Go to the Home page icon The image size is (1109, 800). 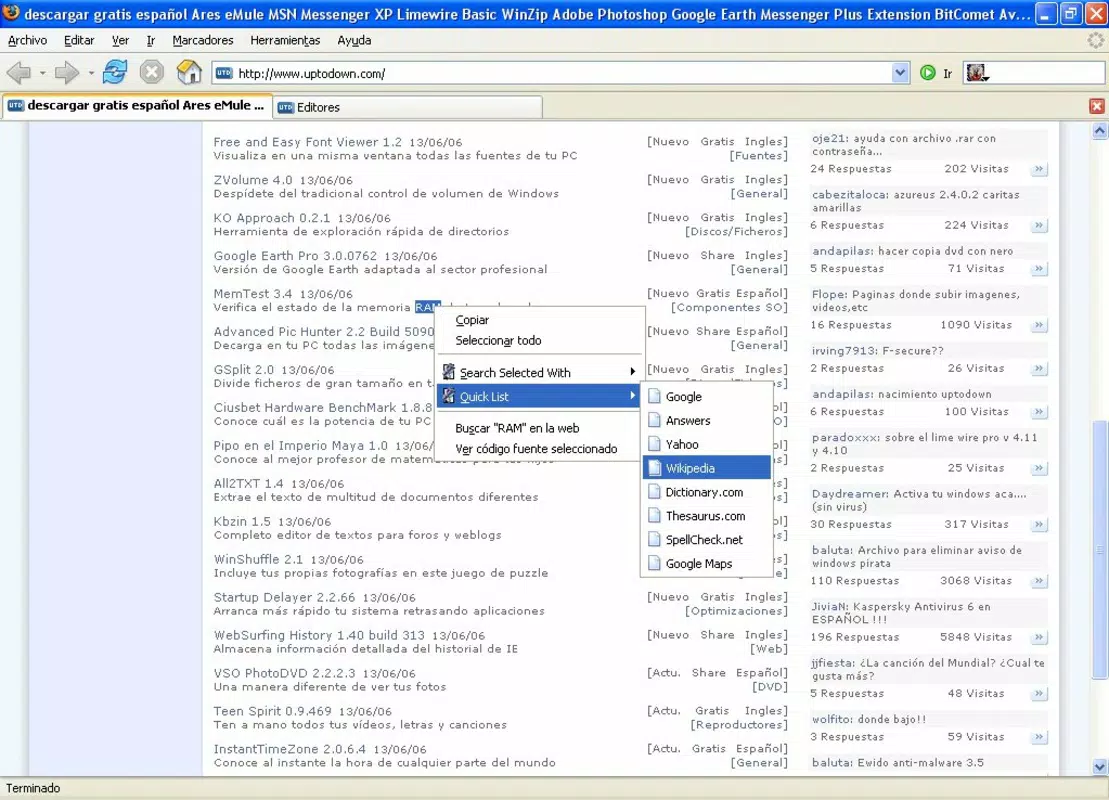point(189,72)
